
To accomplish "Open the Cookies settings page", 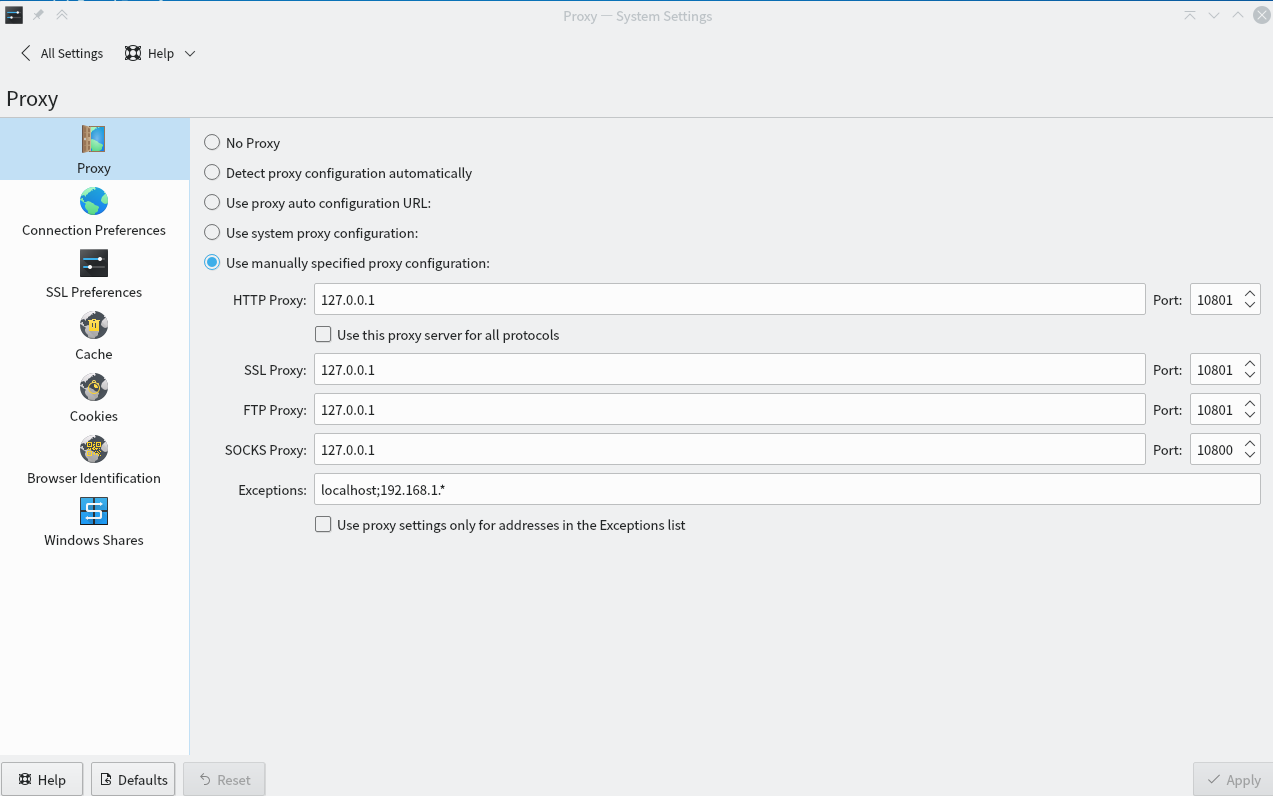I will pyautogui.click(x=93, y=398).
